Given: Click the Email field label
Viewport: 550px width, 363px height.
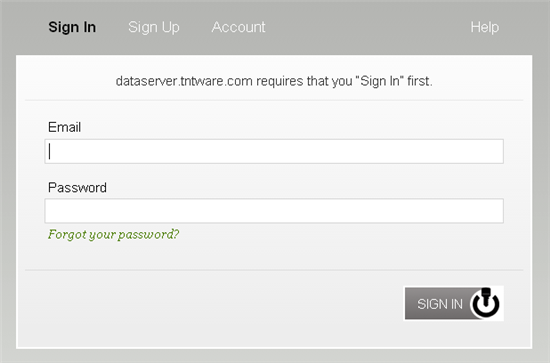Looking at the screenshot, I should pos(65,127).
